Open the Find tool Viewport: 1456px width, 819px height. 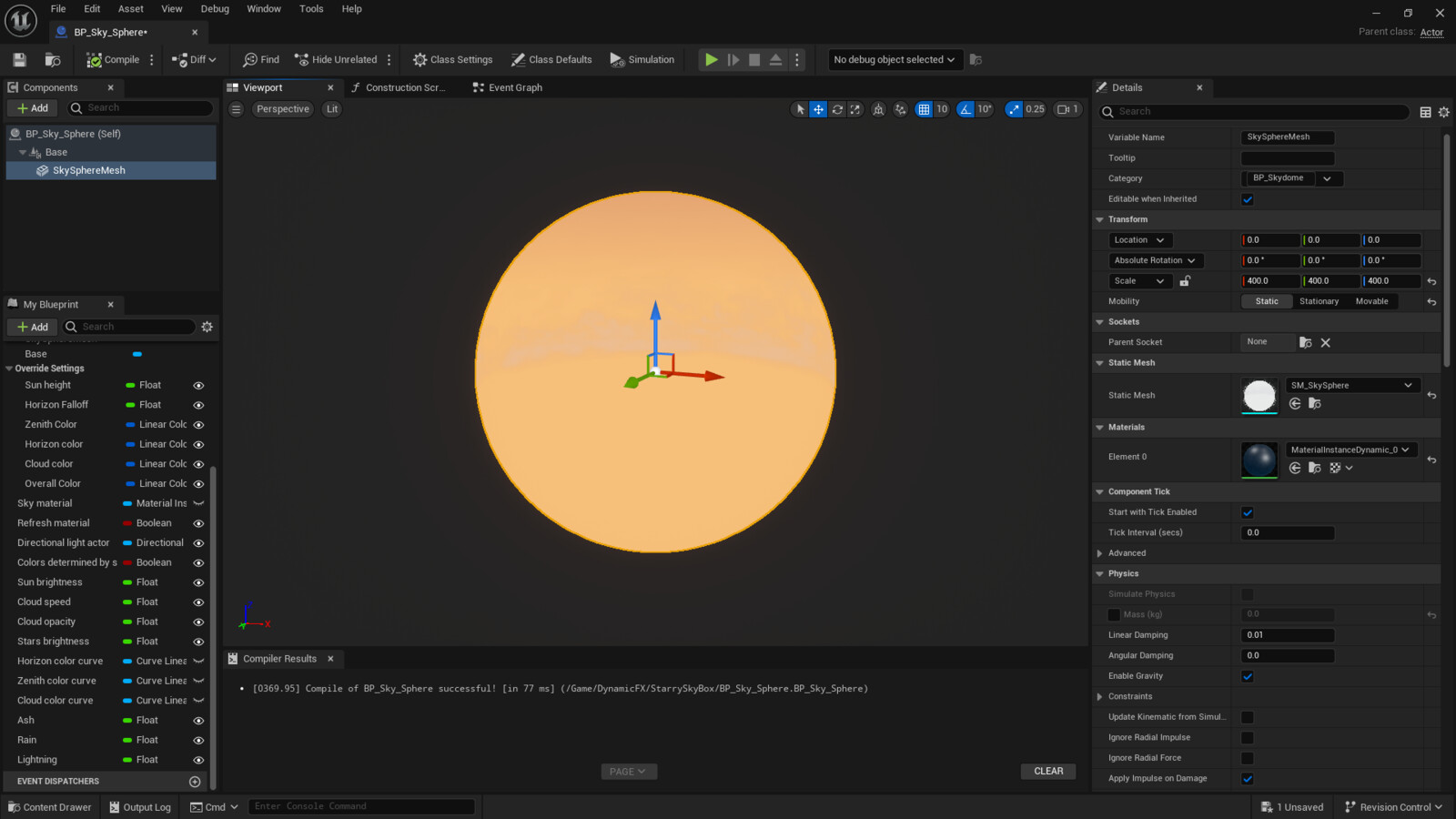261,60
